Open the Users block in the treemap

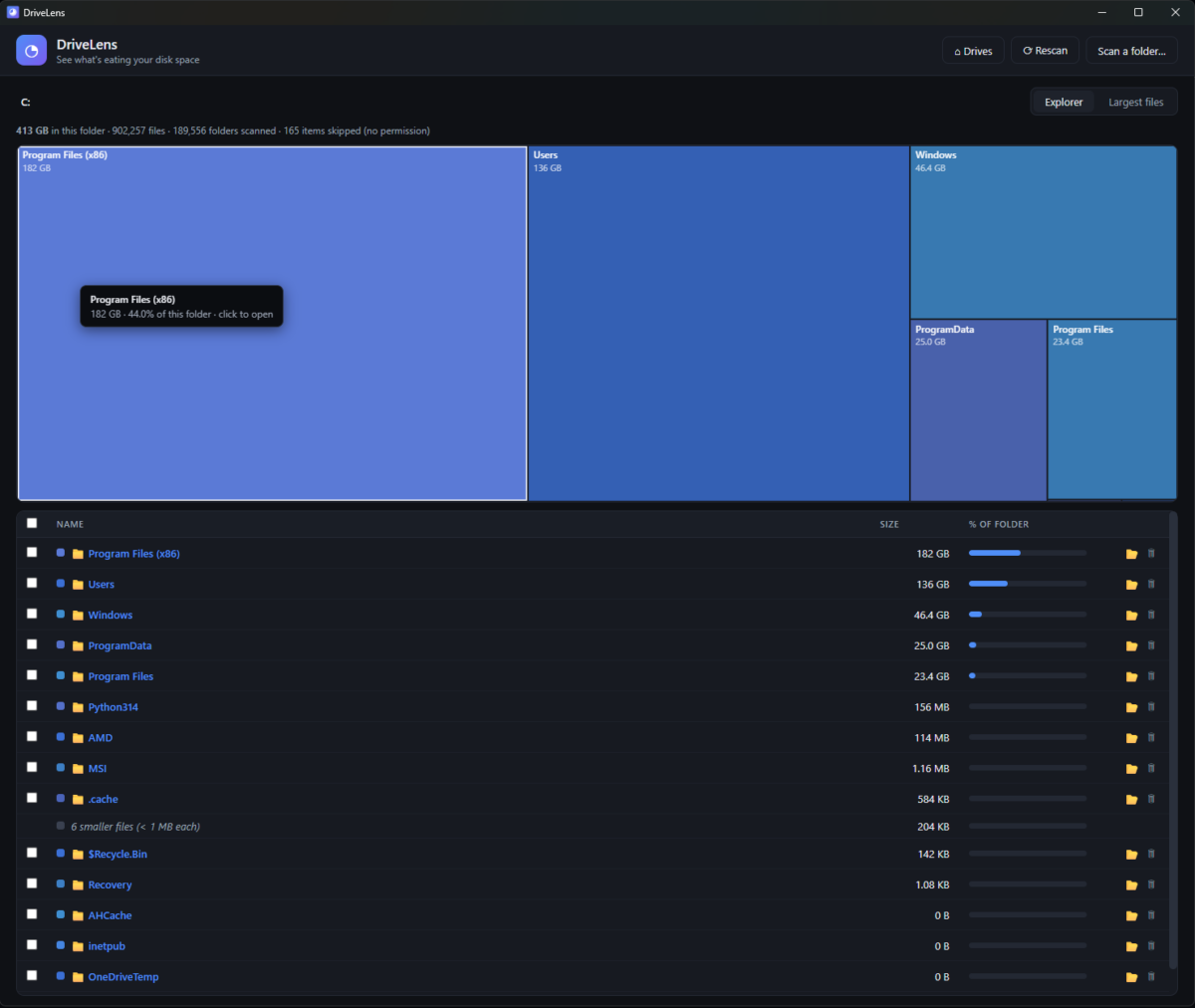pos(718,324)
